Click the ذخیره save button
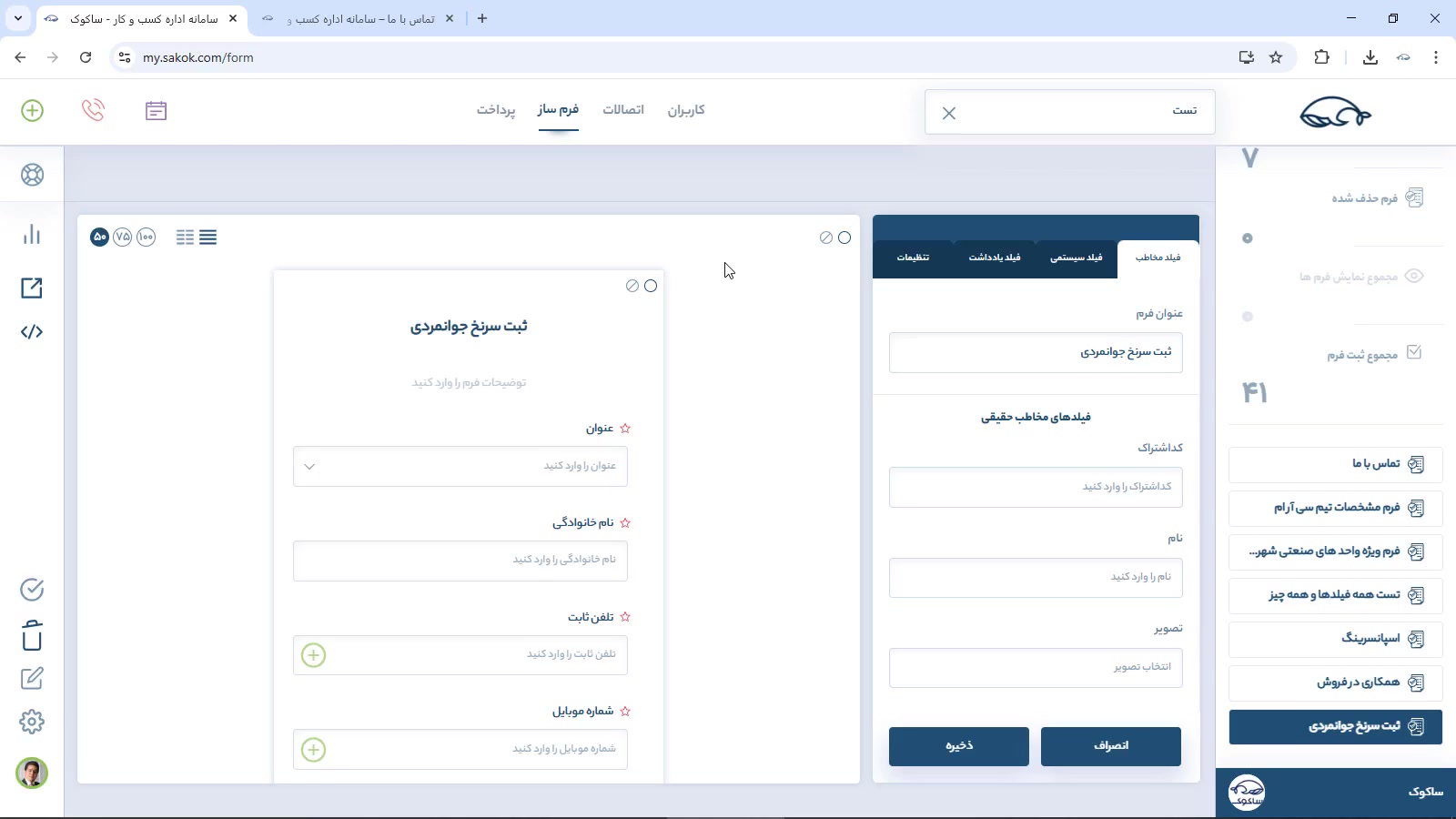The width and height of the screenshot is (1456, 819). point(959,746)
